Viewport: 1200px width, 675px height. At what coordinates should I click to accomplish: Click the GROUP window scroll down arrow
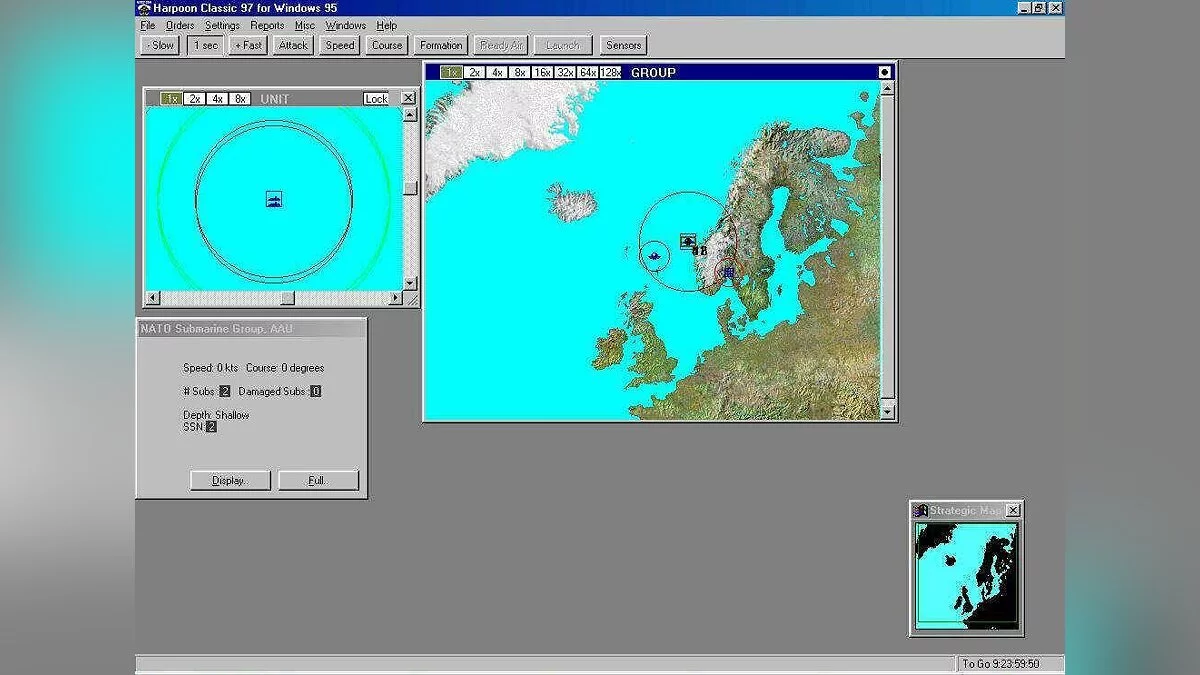pyautogui.click(x=887, y=411)
